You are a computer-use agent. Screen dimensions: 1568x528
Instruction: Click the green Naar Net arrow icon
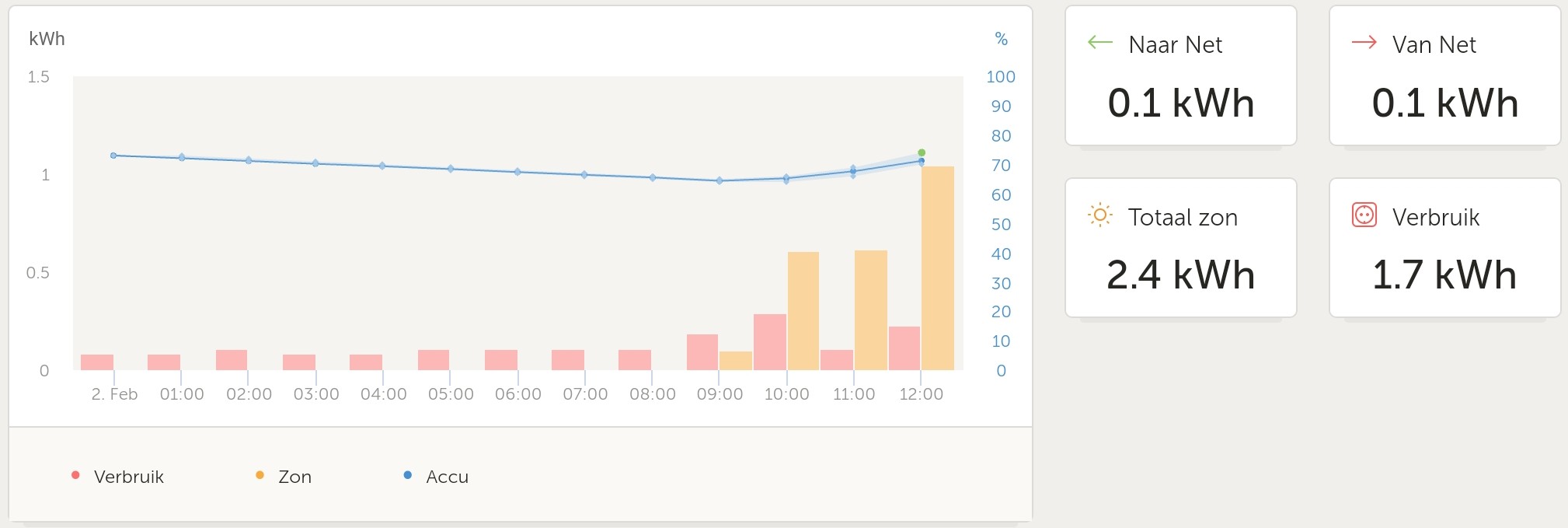pos(1100,43)
